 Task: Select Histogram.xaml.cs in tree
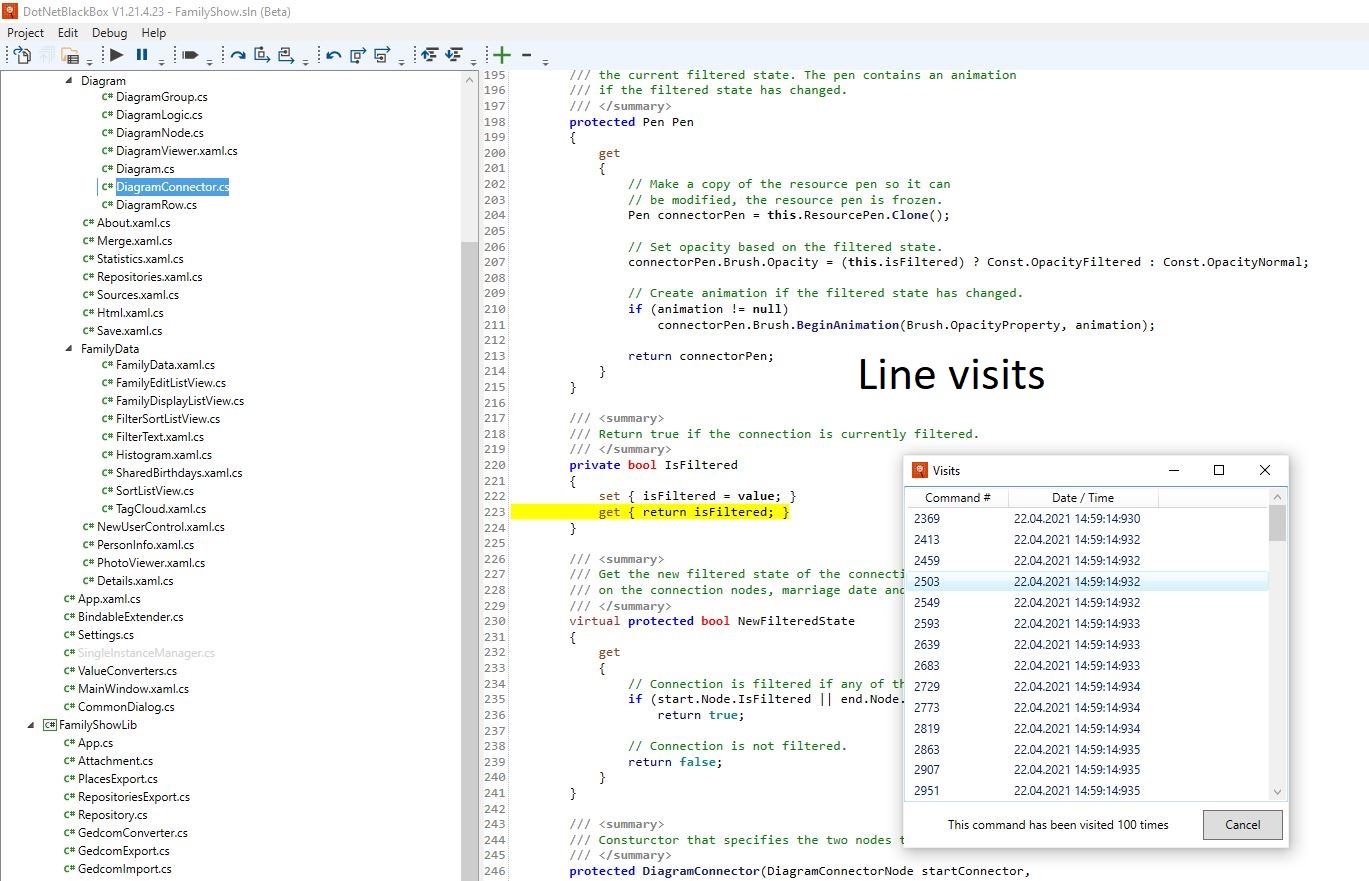pos(164,455)
